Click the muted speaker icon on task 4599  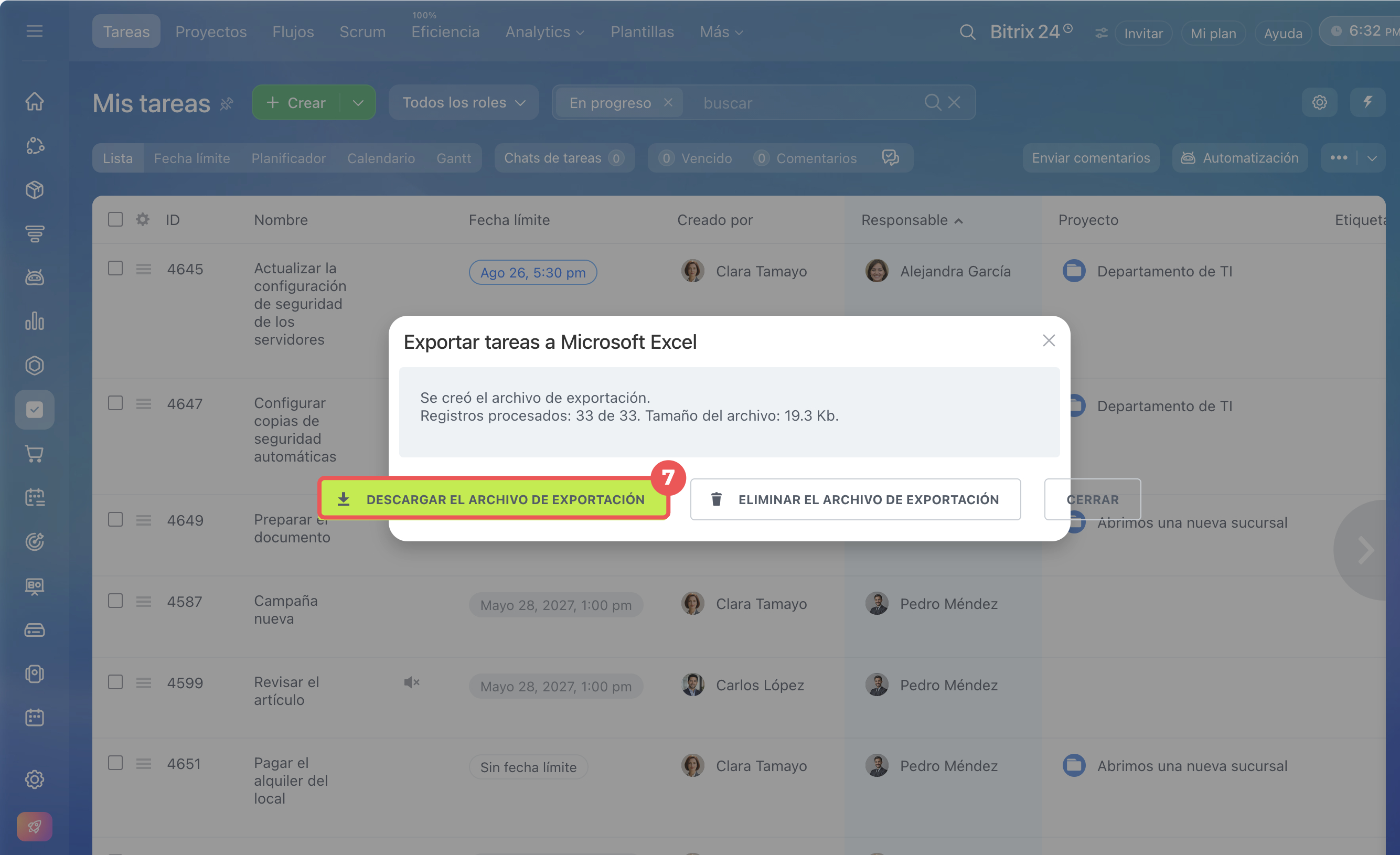point(412,682)
